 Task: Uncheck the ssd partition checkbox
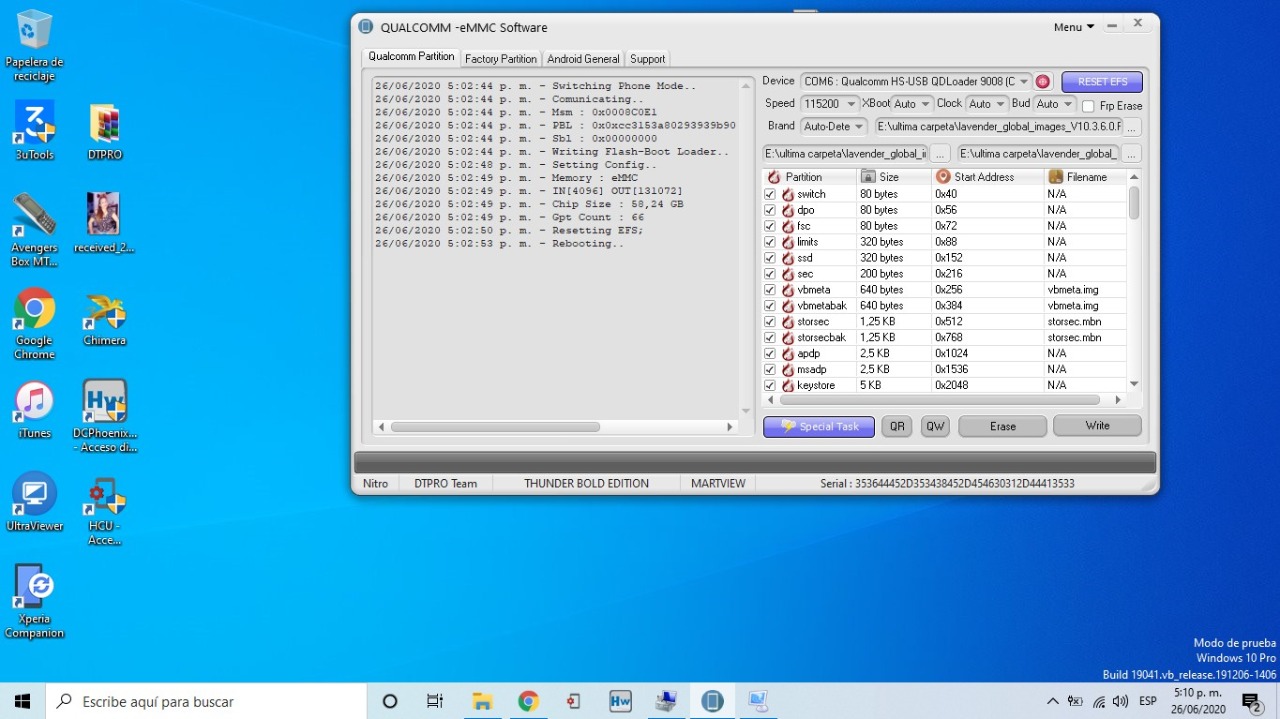(x=770, y=258)
